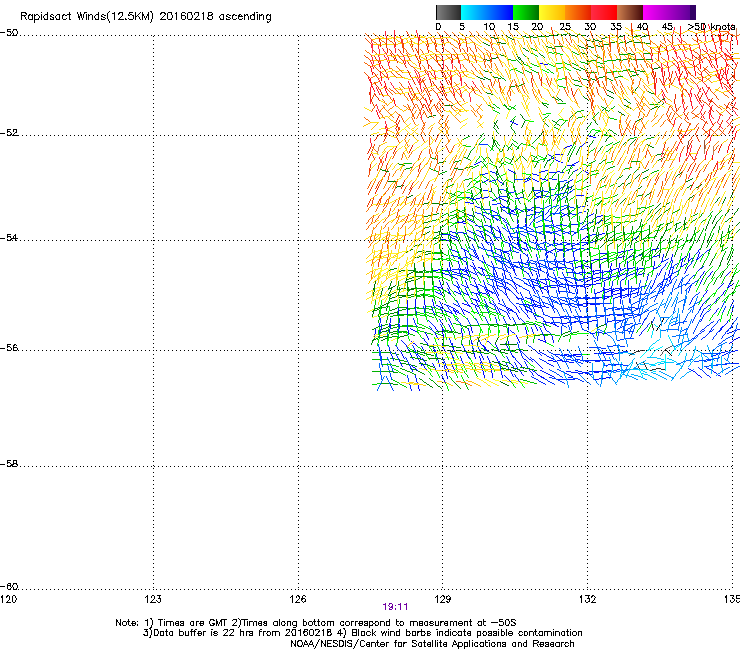Select the red 30-35 knots color band
740x650 pixels.
tap(604, 12)
